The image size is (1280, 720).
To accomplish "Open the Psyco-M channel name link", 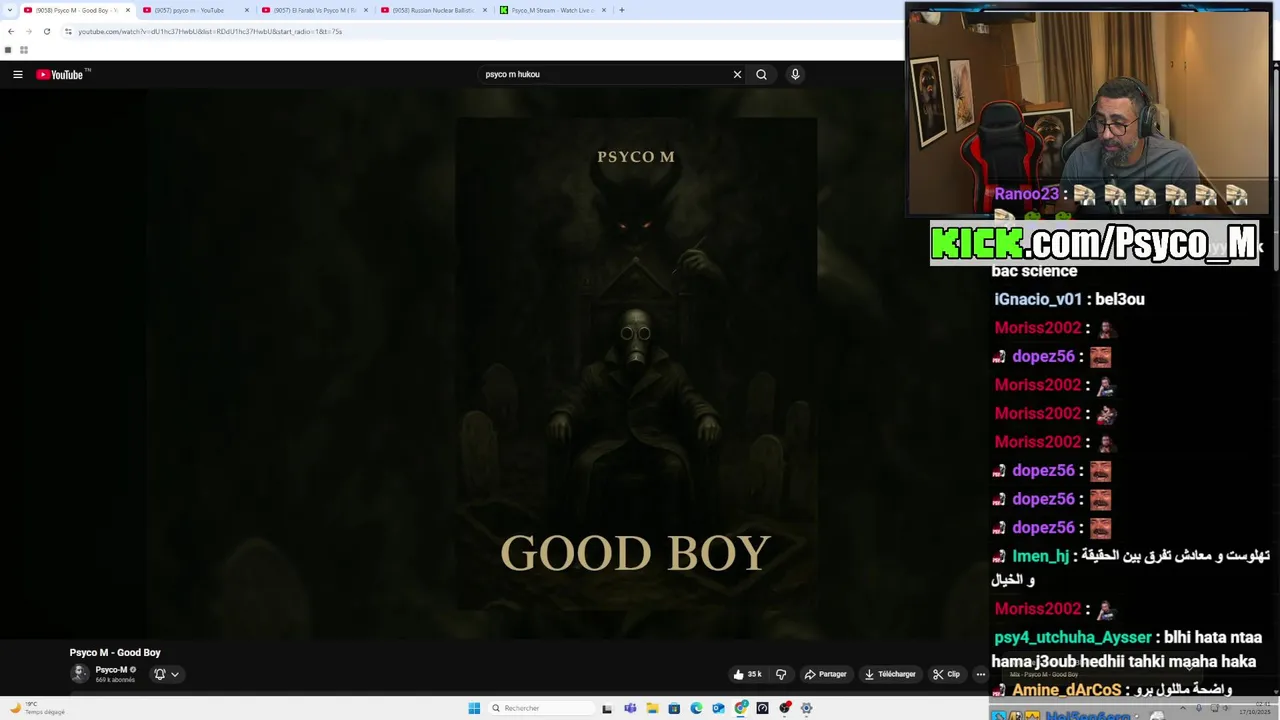I will (111, 670).
